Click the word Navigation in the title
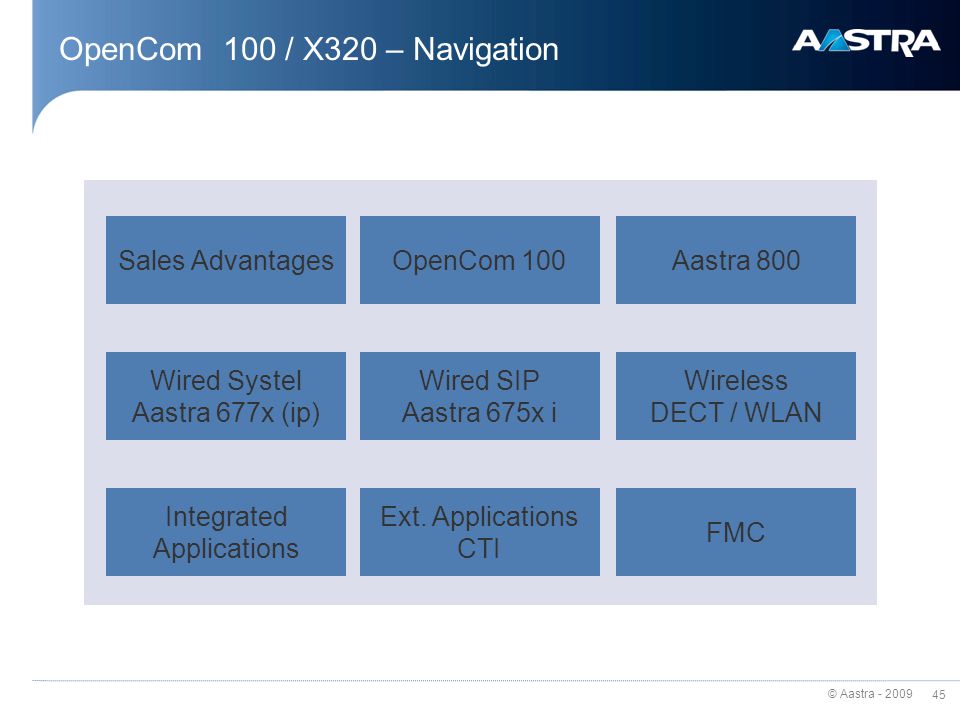 (x=486, y=50)
